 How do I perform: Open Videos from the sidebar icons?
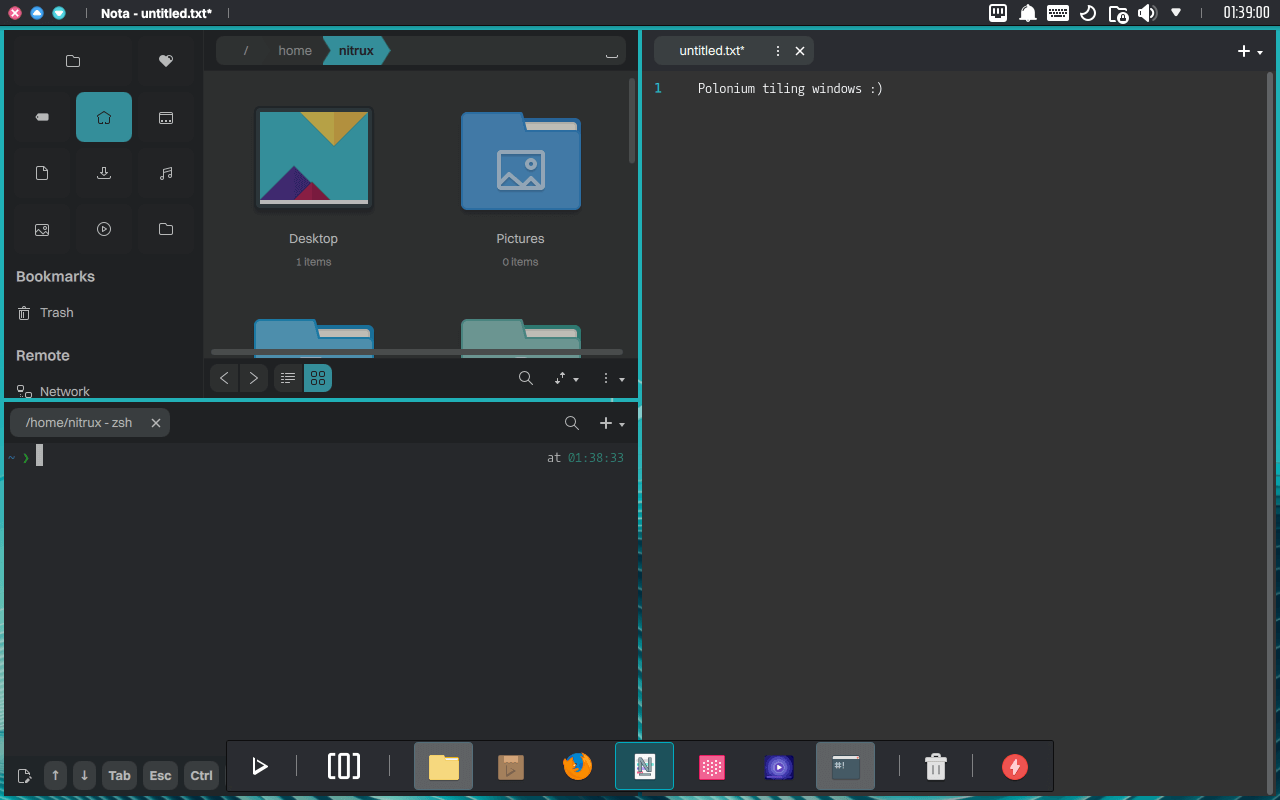coord(104,229)
